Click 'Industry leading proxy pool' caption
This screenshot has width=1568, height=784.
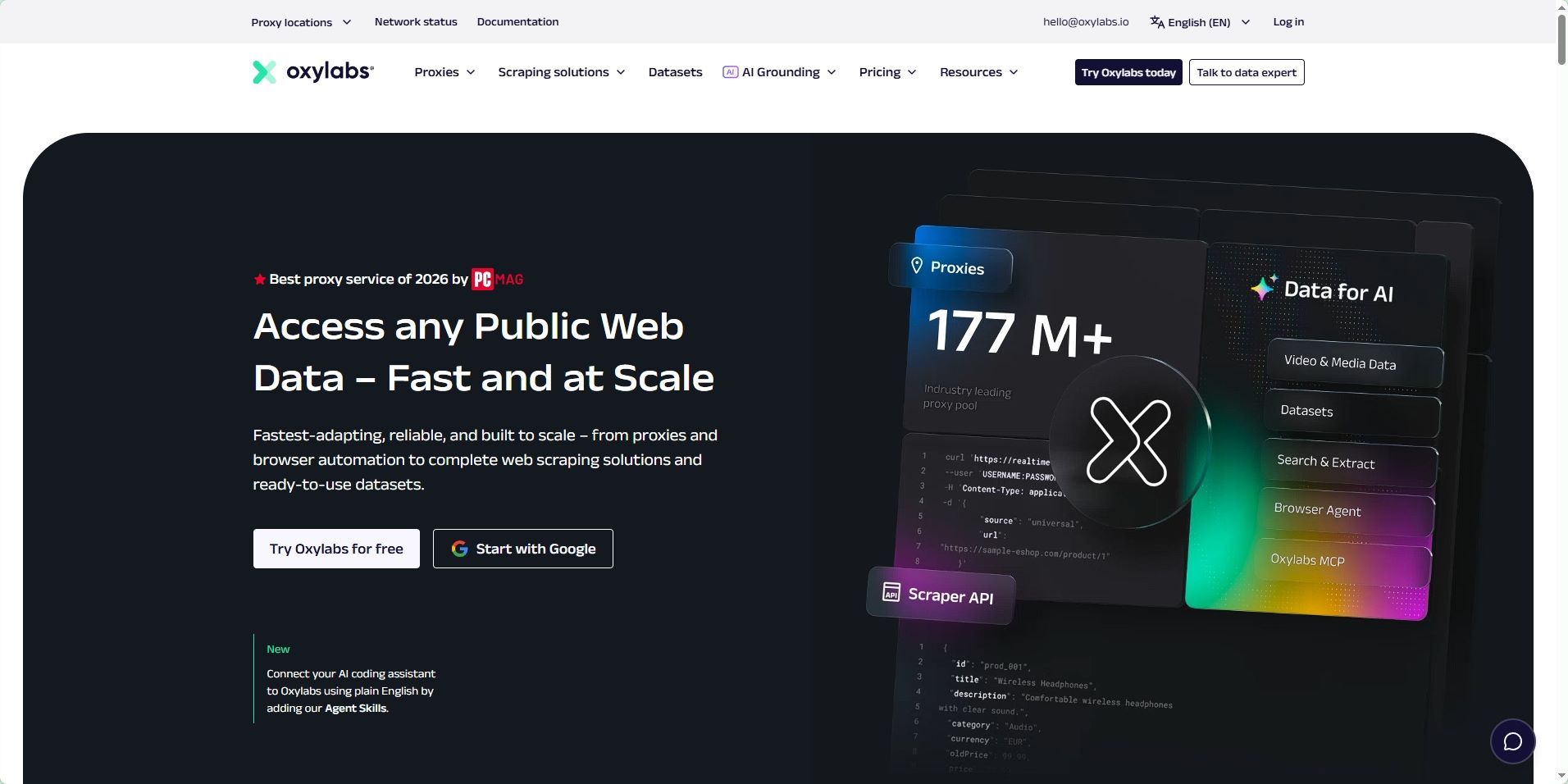tap(968, 397)
